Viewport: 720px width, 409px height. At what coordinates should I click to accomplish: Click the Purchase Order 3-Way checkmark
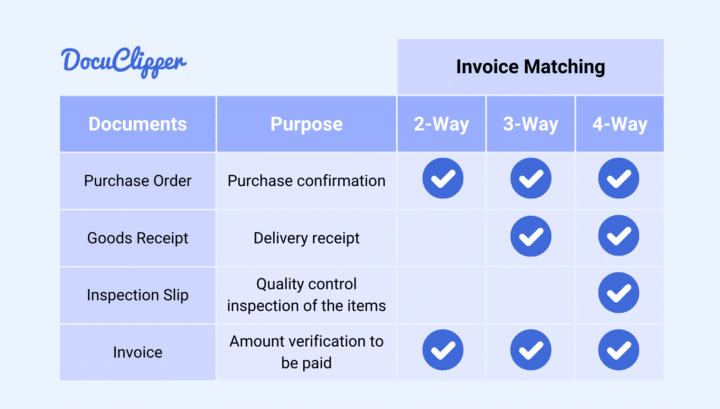click(x=531, y=178)
